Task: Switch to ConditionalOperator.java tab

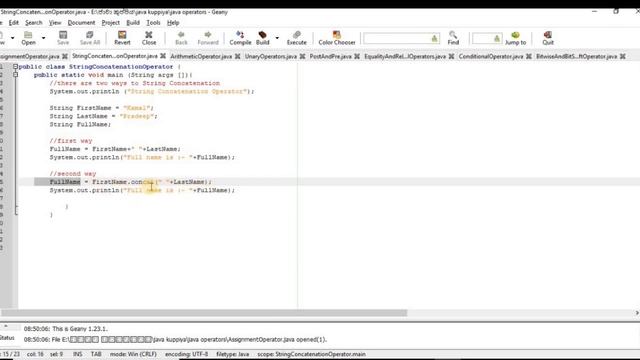Action: [491, 56]
